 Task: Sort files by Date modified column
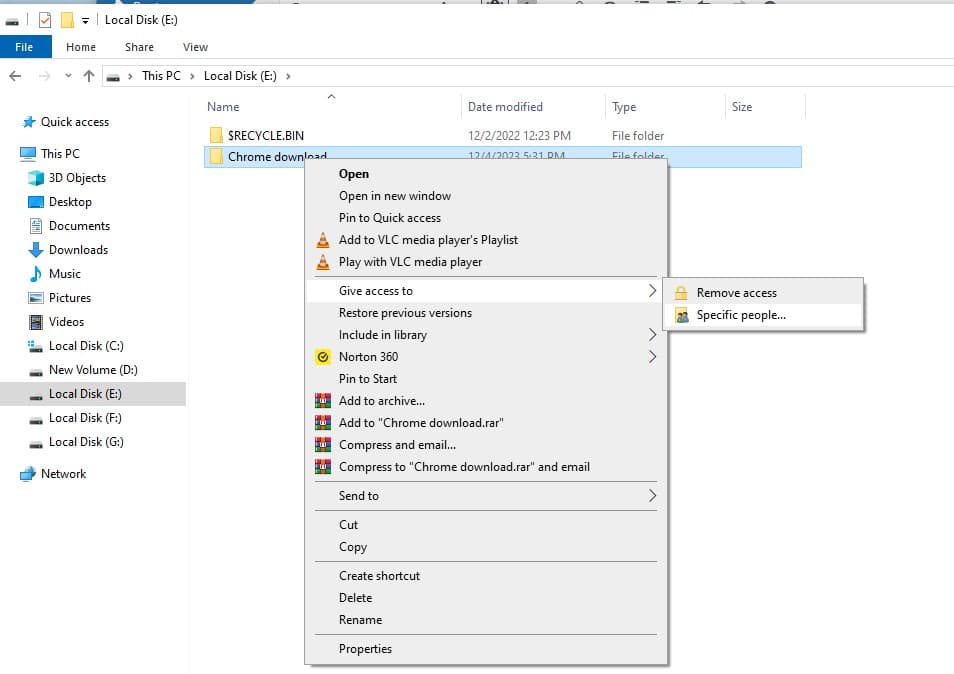pos(505,107)
